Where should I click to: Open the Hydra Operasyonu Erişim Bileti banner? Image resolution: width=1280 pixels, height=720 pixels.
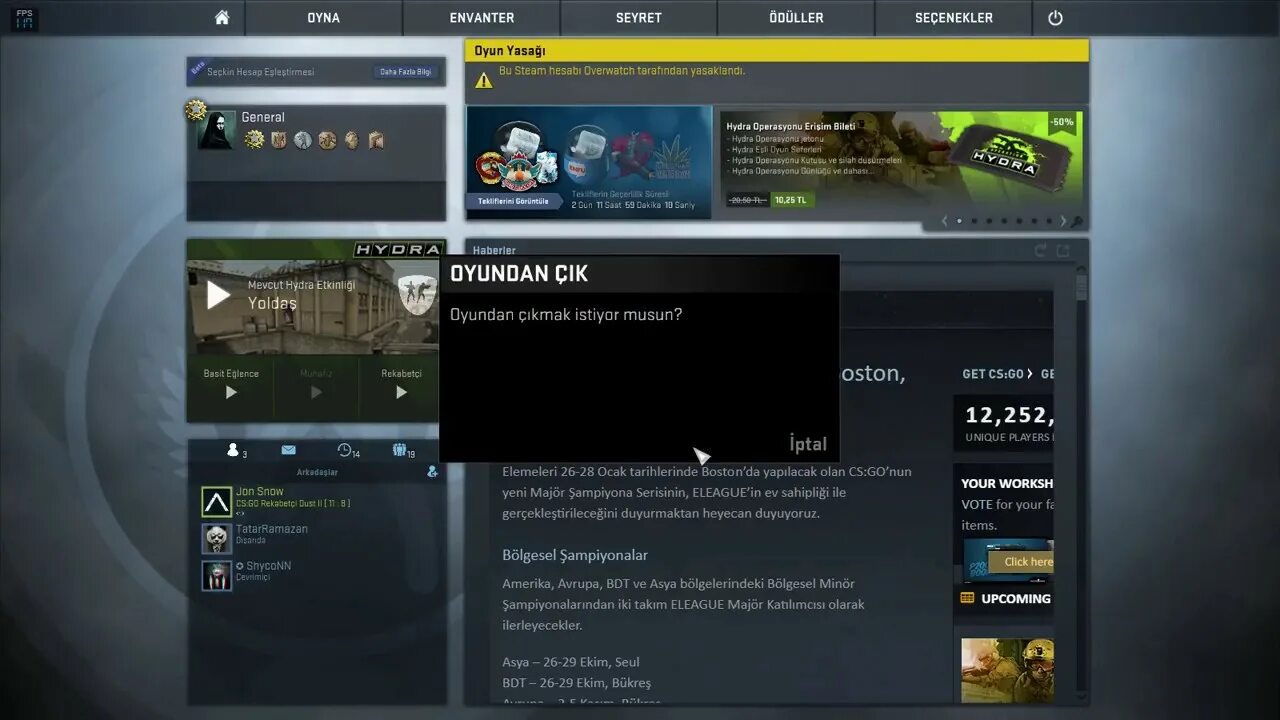[x=900, y=162]
